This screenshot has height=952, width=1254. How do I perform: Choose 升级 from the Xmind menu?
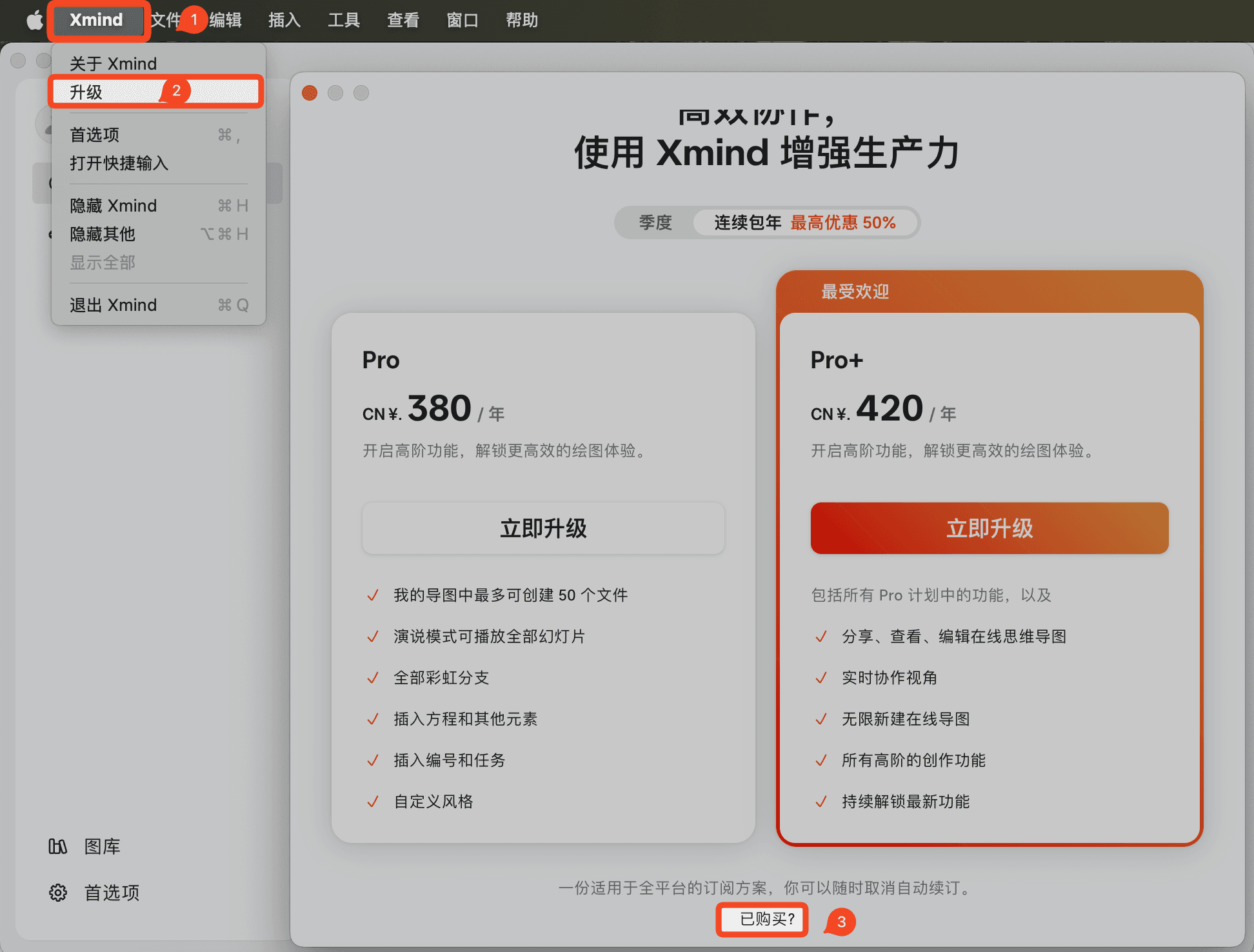pyautogui.click(x=86, y=92)
